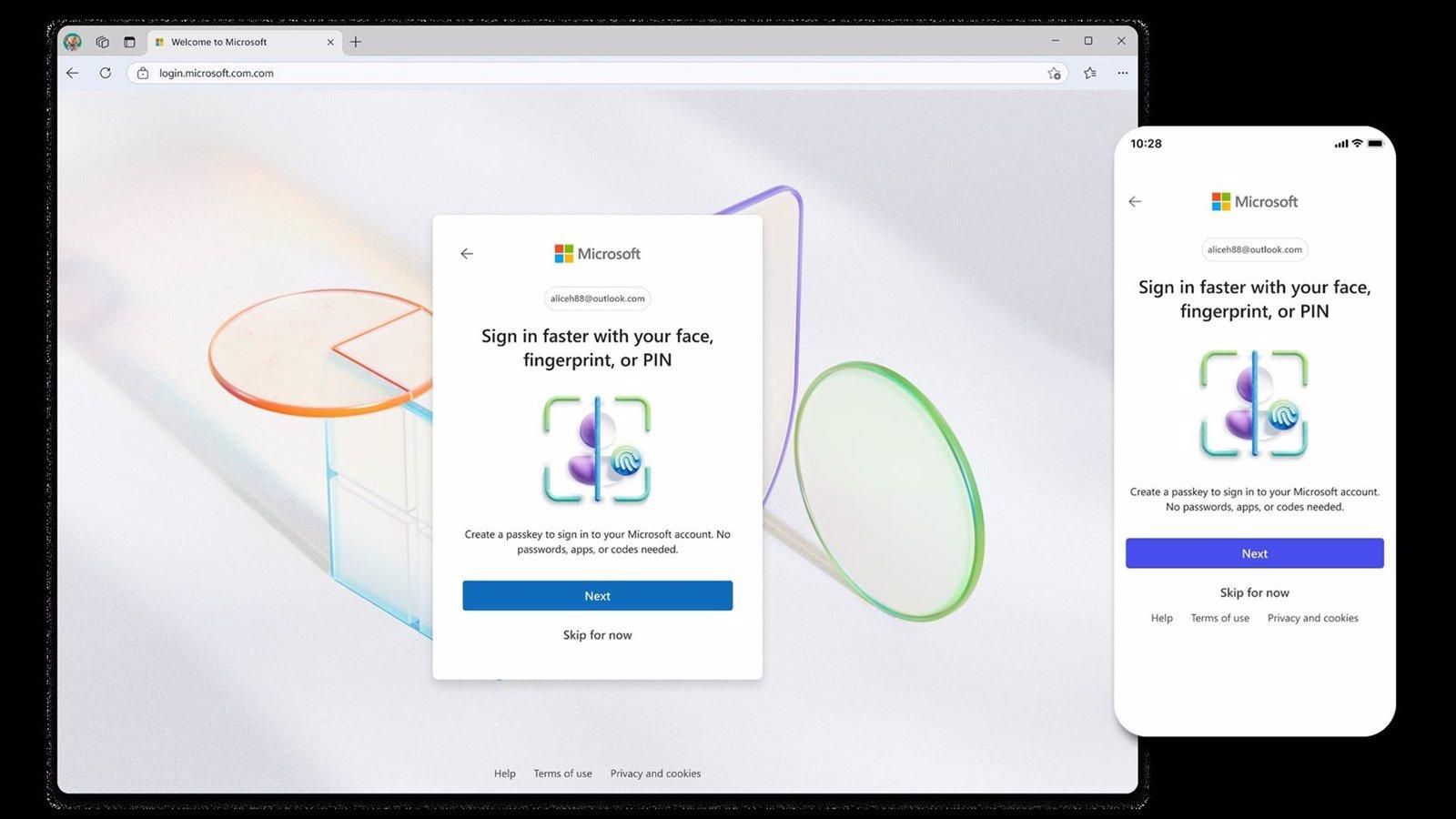This screenshot has width=1456, height=819.
Task: Open Terms of use at the browser page bottom
Action: (x=562, y=773)
